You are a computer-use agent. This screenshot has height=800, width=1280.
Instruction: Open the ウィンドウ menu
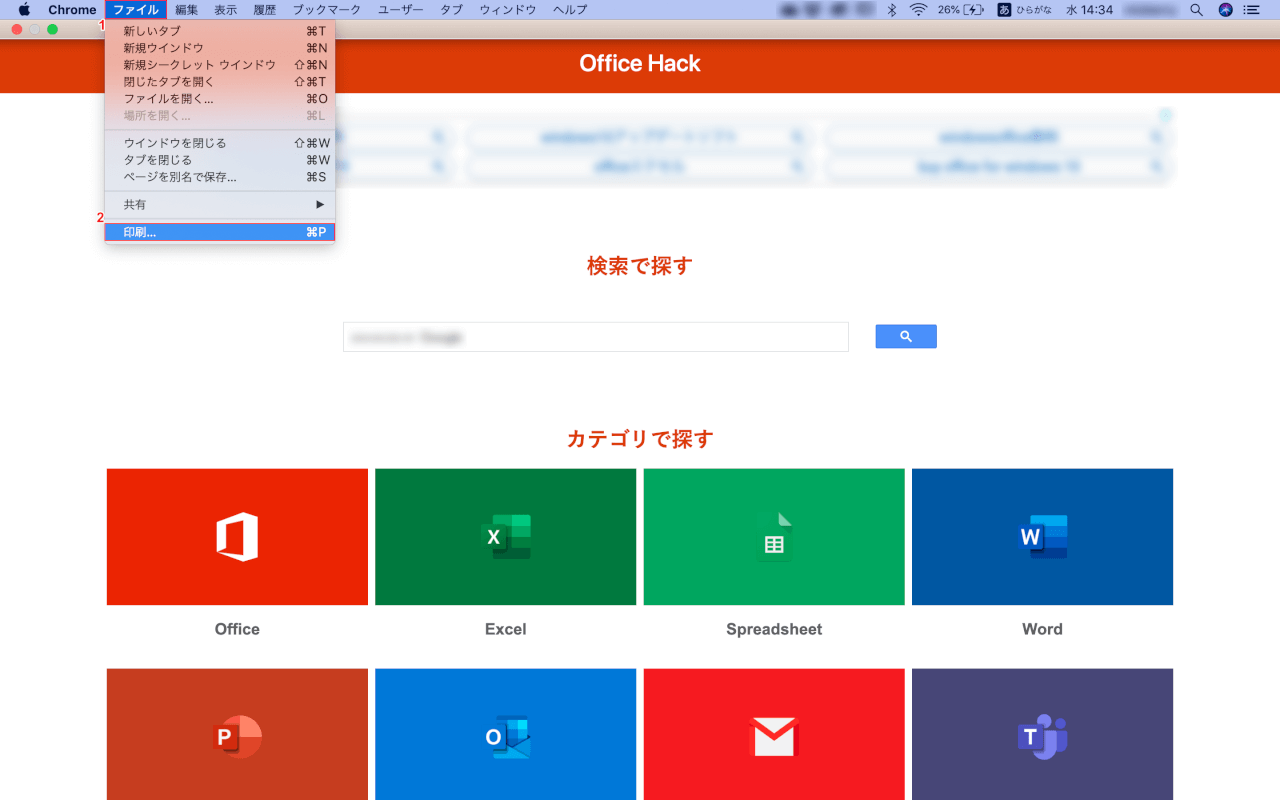pos(508,10)
